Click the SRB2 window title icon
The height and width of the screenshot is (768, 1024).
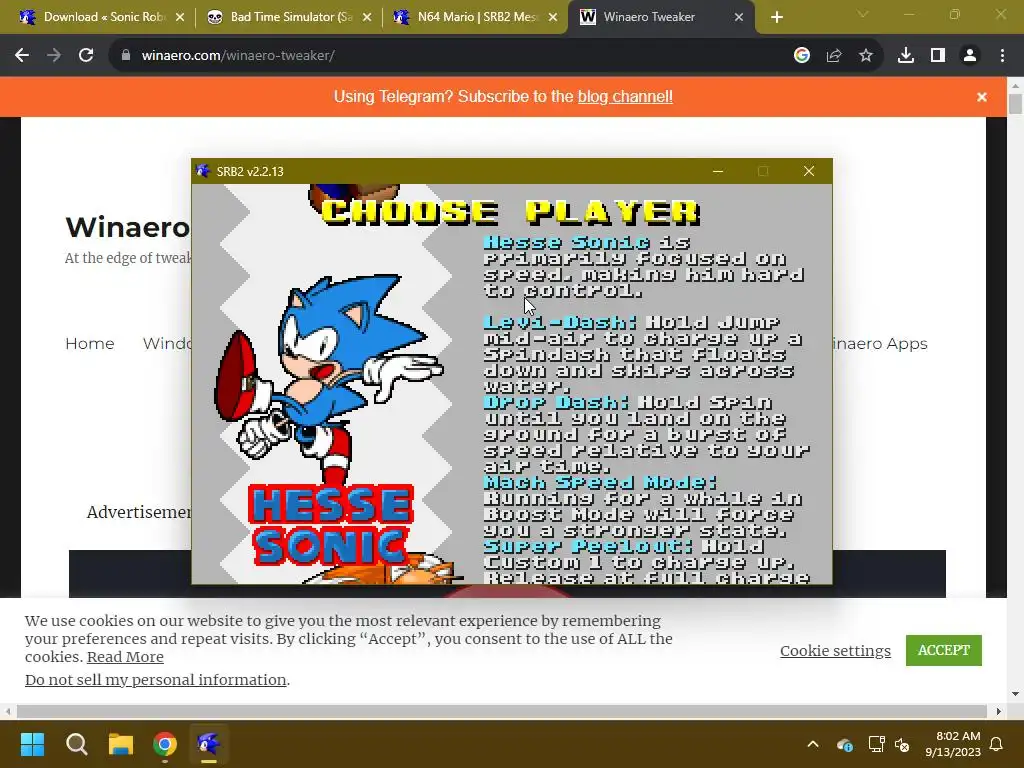click(x=203, y=171)
